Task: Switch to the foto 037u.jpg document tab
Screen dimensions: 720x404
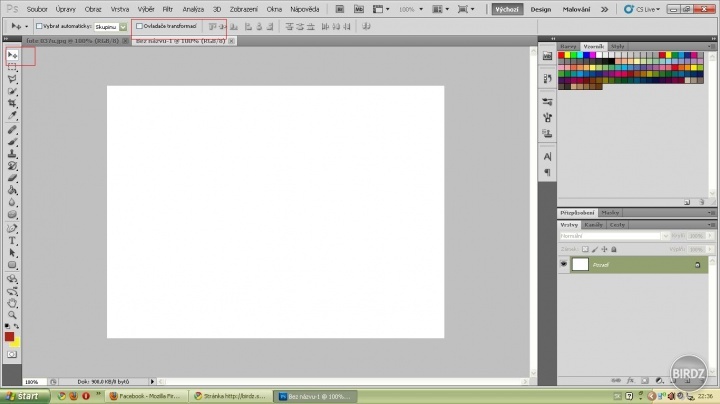Action: [x=73, y=41]
